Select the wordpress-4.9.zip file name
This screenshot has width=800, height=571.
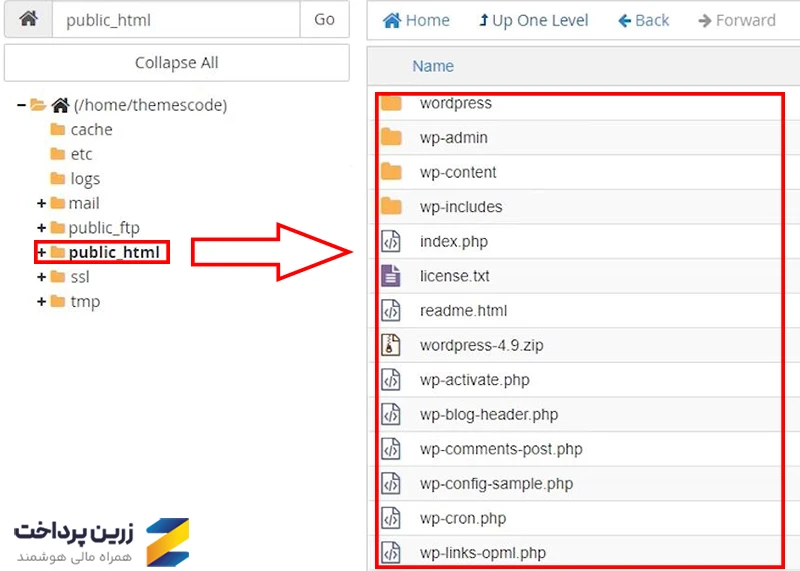tap(482, 345)
